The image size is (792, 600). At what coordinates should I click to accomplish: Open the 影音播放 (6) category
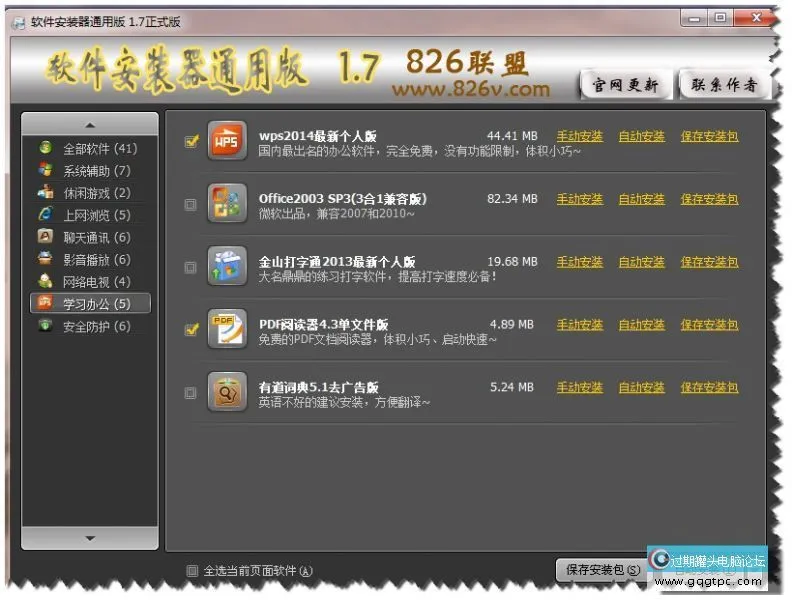[x=91, y=260]
